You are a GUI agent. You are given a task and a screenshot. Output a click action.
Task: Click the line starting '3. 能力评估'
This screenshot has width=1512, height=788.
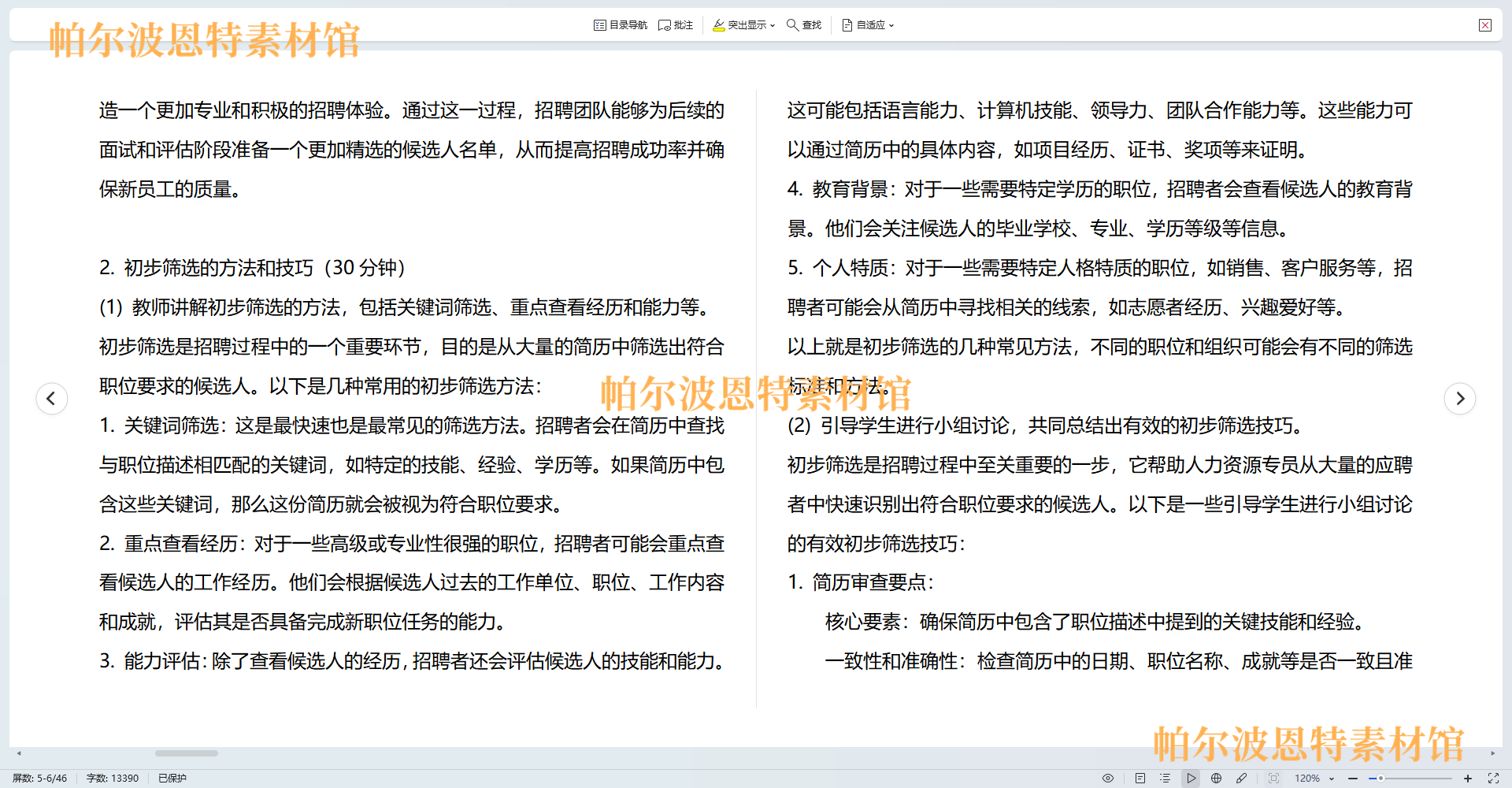click(x=412, y=661)
